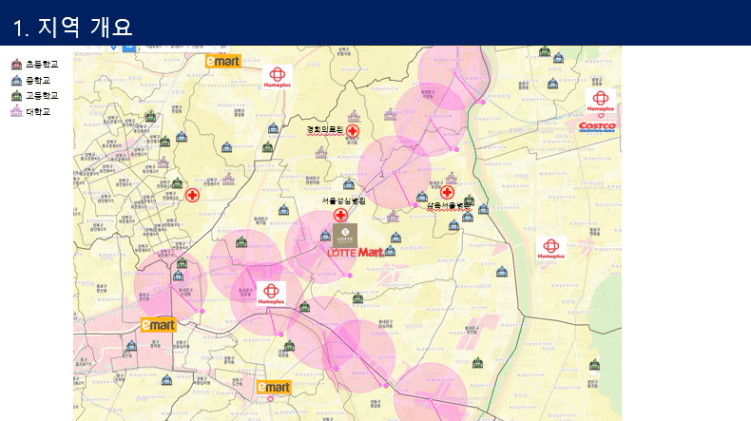The width and height of the screenshot is (751, 421).
Task: Select the 중학교 legend label
Action: [x=38, y=80]
